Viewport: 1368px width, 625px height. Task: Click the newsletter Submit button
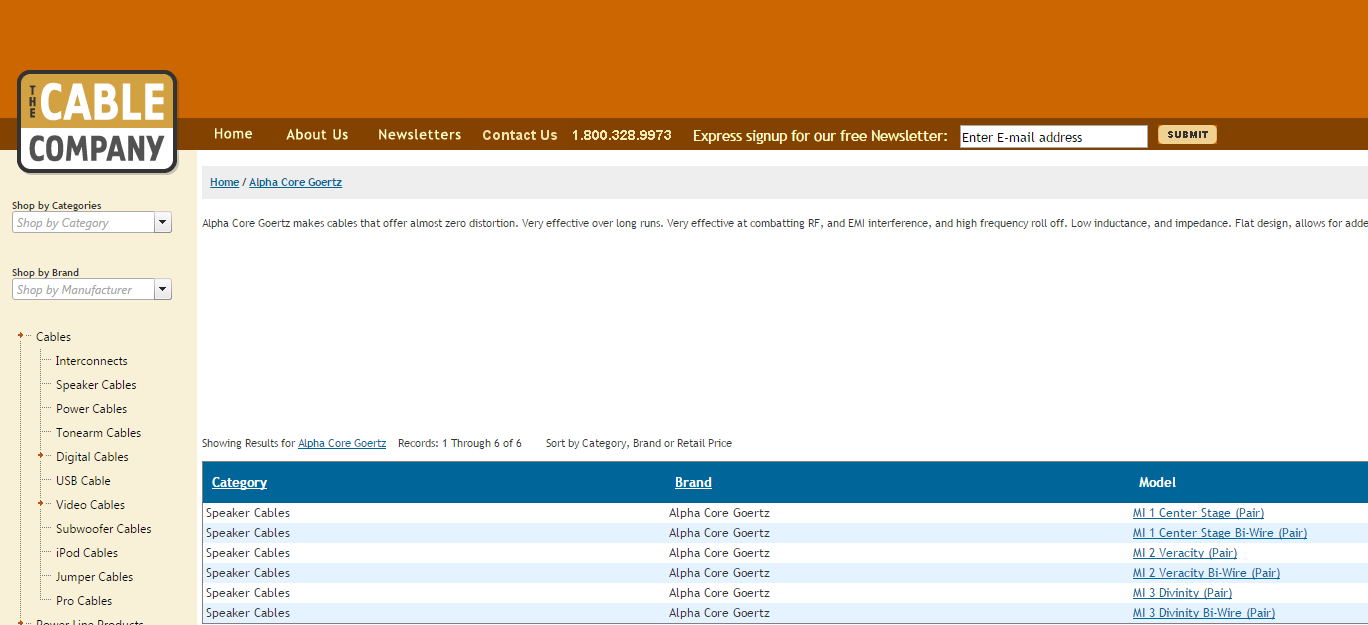[1187, 135]
